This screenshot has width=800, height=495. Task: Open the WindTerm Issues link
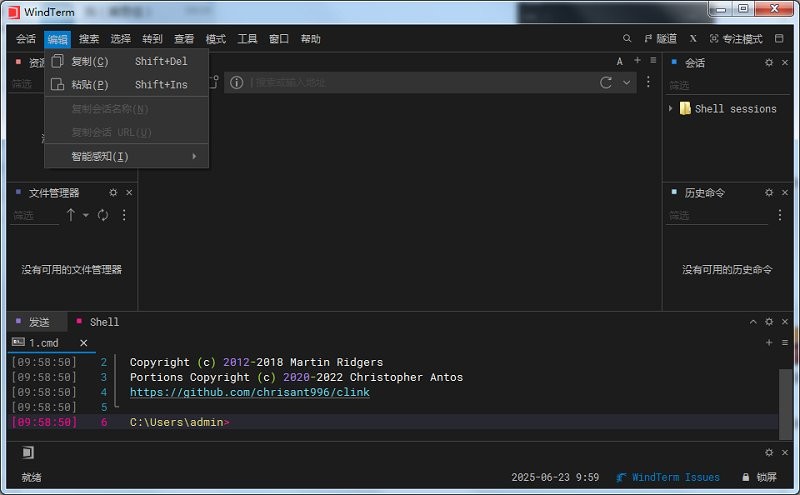point(668,477)
